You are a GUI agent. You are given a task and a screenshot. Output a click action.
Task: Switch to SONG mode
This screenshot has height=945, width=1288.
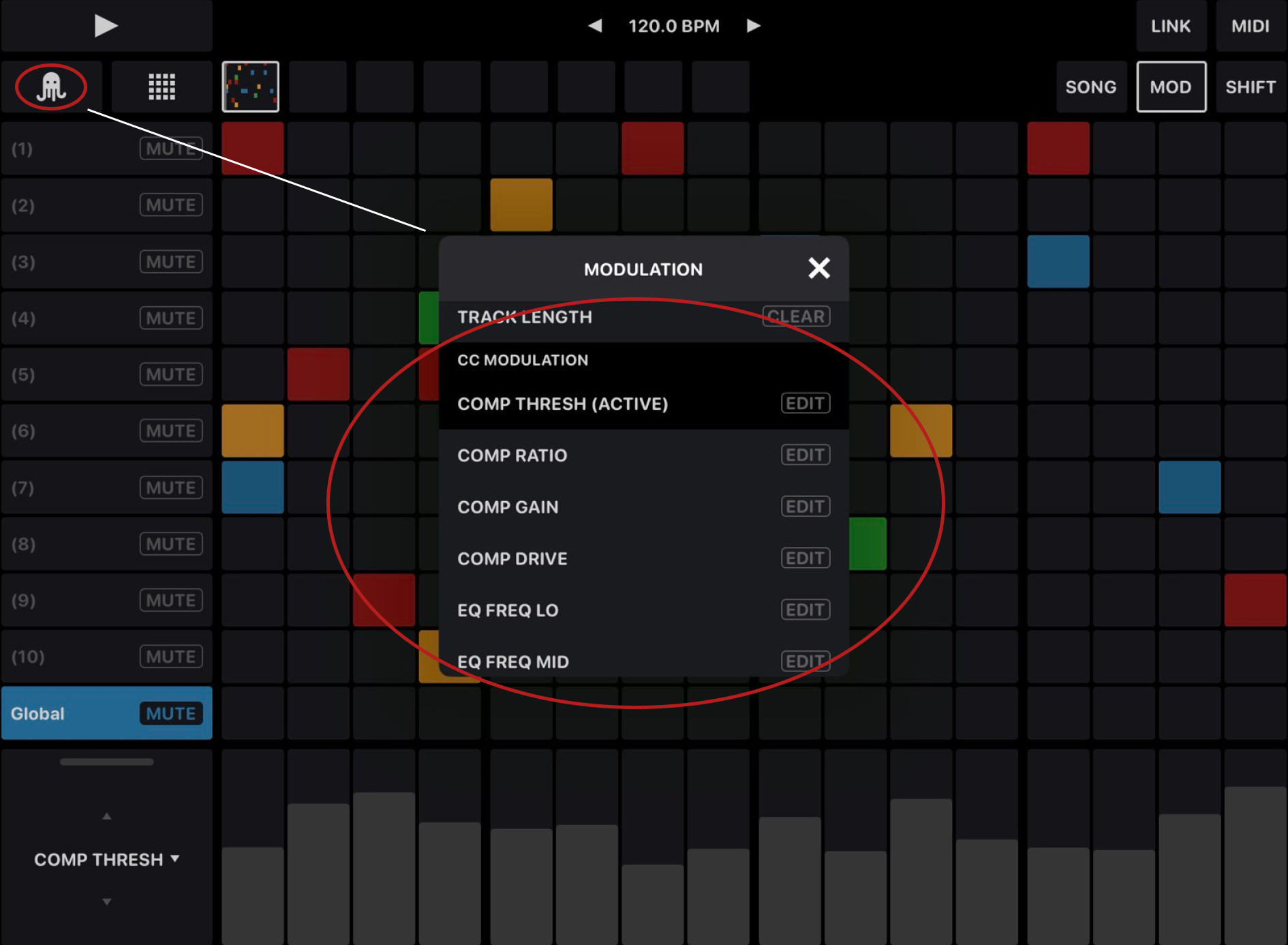click(x=1091, y=87)
